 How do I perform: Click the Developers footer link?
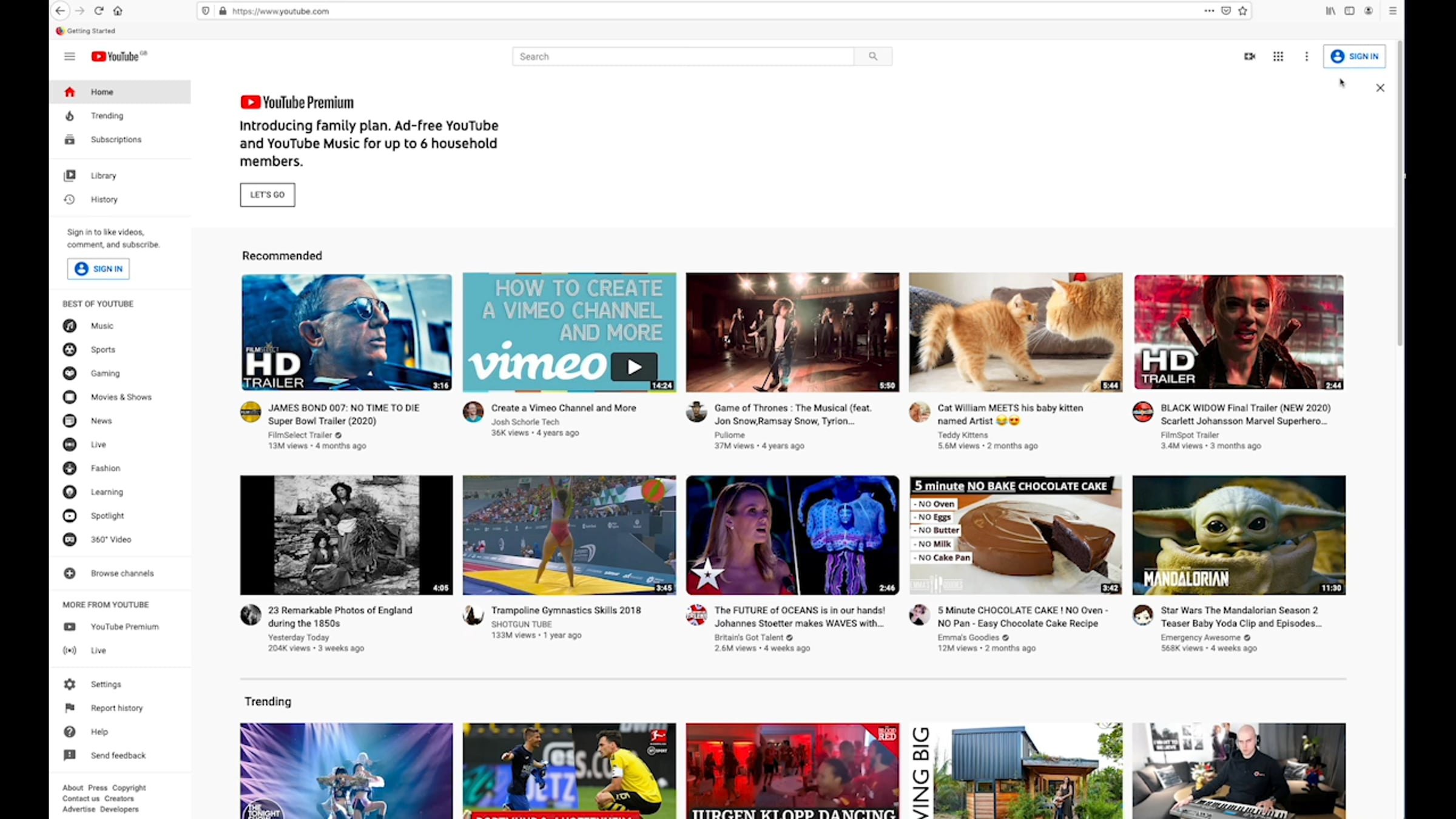point(120,809)
